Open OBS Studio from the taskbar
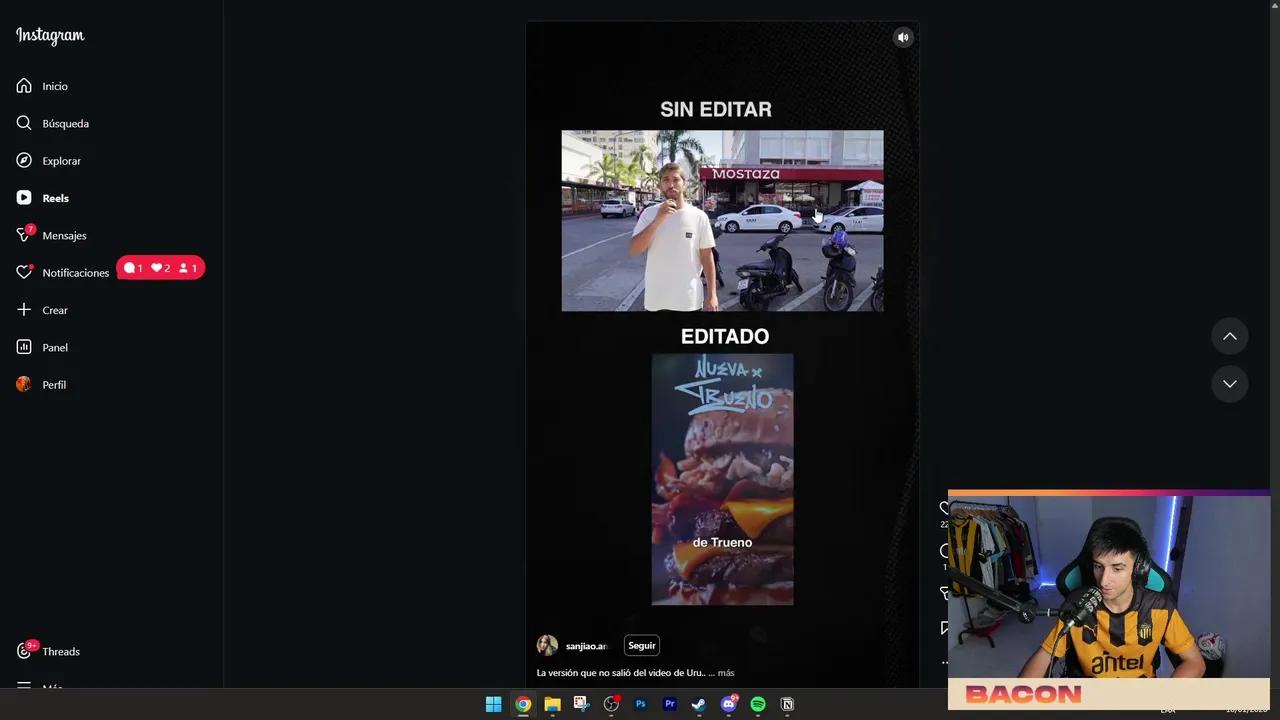Viewport: 1280px width, 720px height. [611, 704]
